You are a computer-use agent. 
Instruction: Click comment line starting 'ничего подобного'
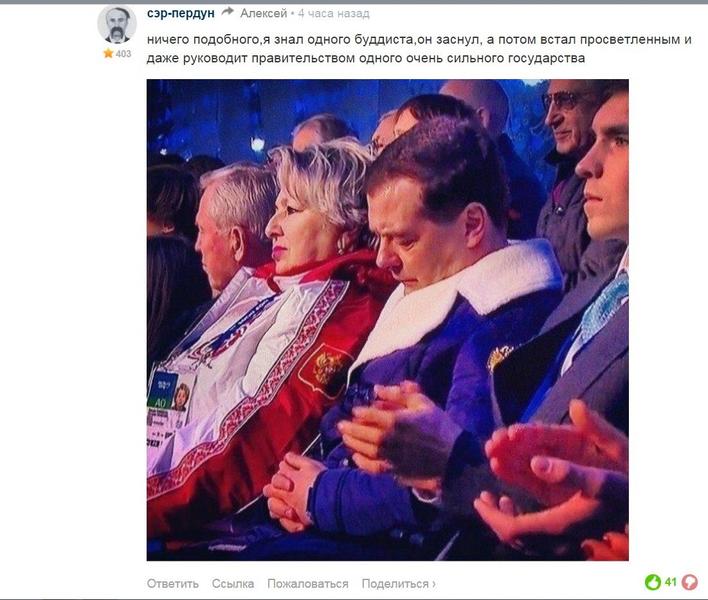(x=419, y=40)
